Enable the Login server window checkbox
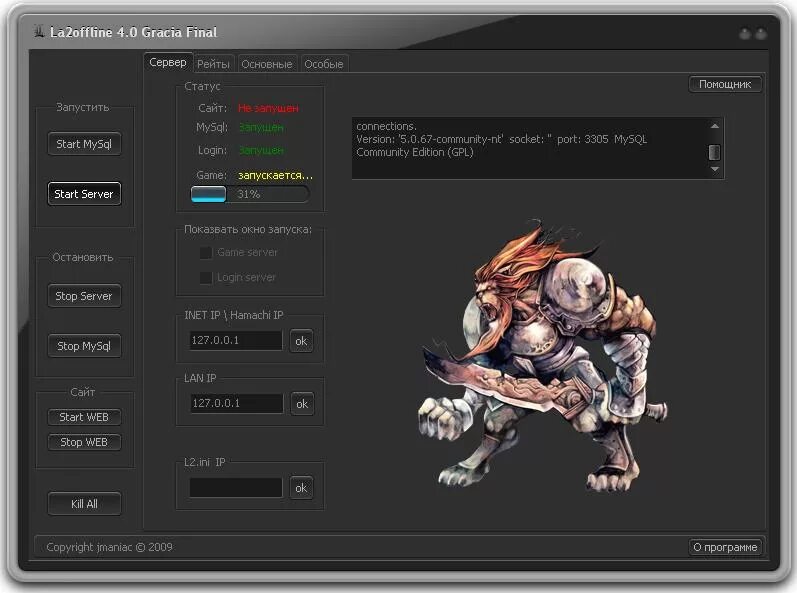797x593 pixels. coord(205,277)
